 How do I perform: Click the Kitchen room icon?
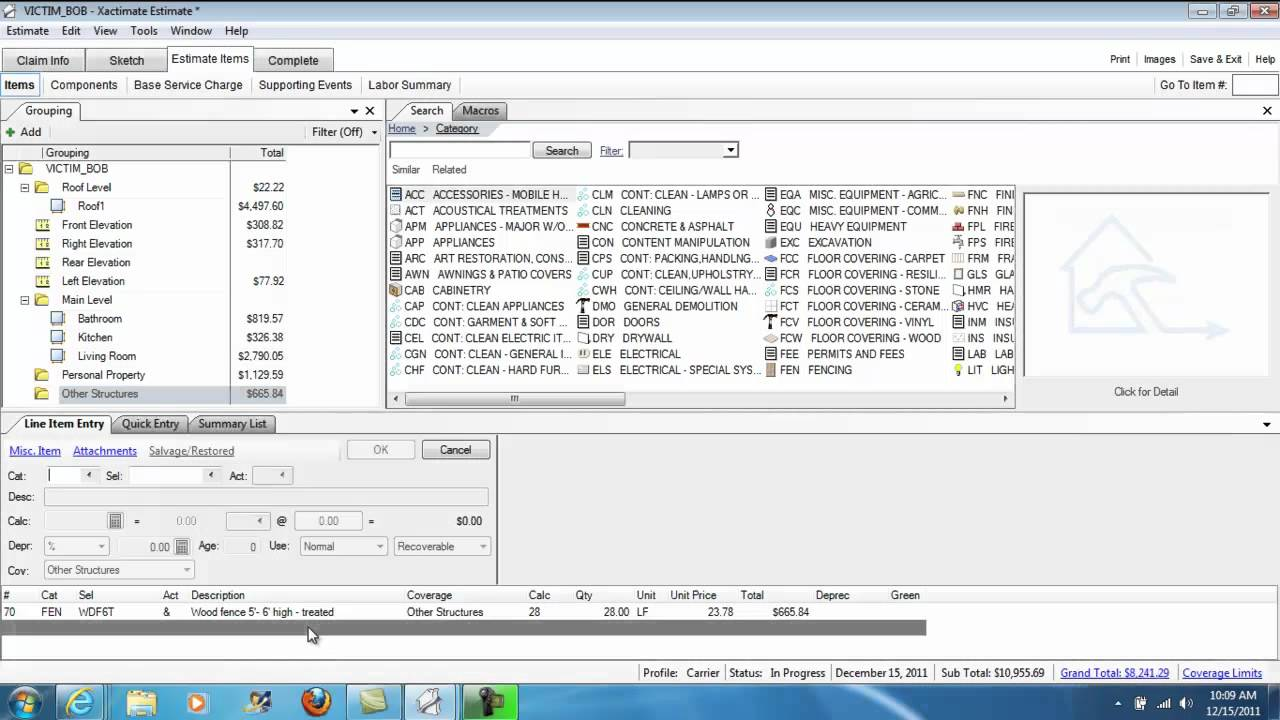coord(58,338)
